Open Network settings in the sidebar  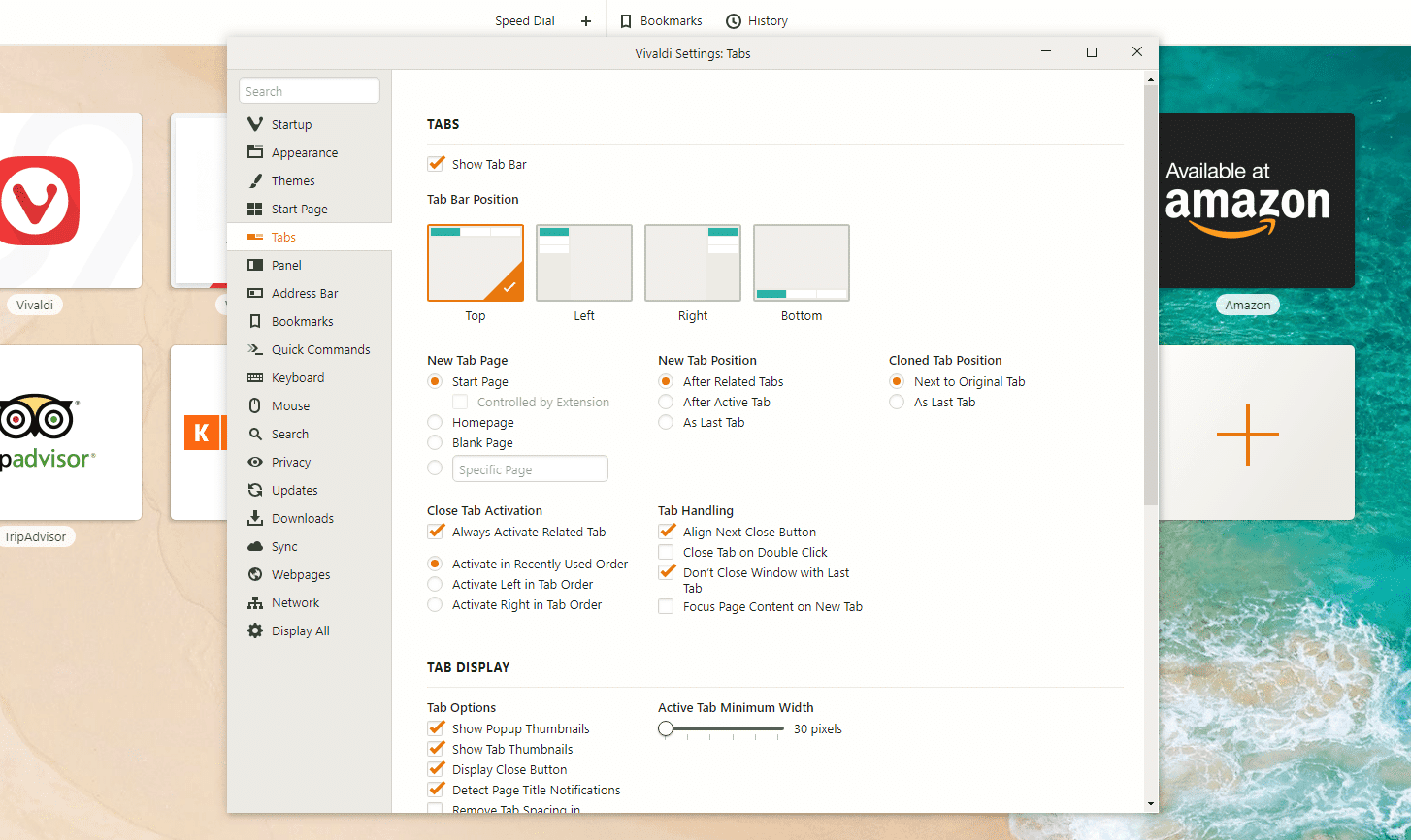(294, 602)
